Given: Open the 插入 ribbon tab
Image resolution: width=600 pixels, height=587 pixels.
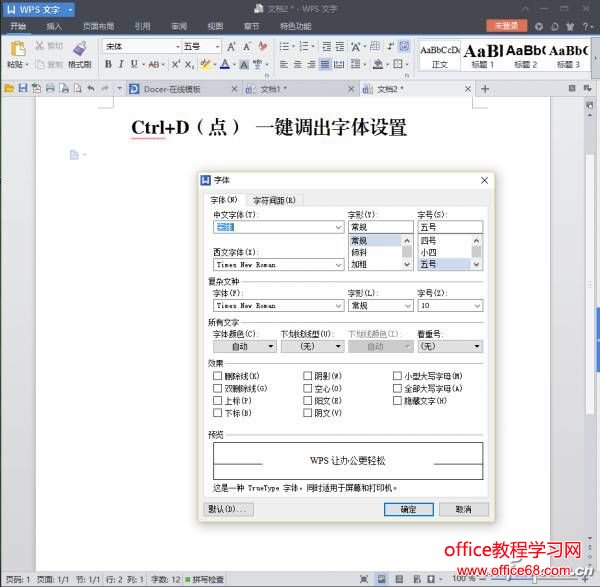Looking at the screenshot, I should pos(54,26).
